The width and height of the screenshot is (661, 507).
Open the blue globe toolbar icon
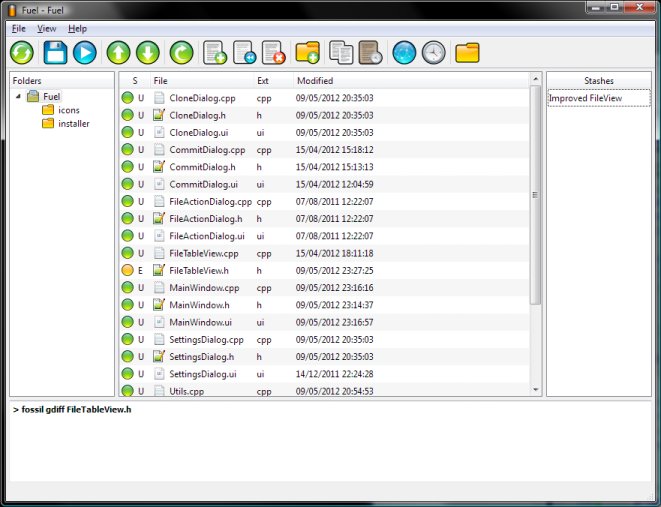click(x=404, y=53)
